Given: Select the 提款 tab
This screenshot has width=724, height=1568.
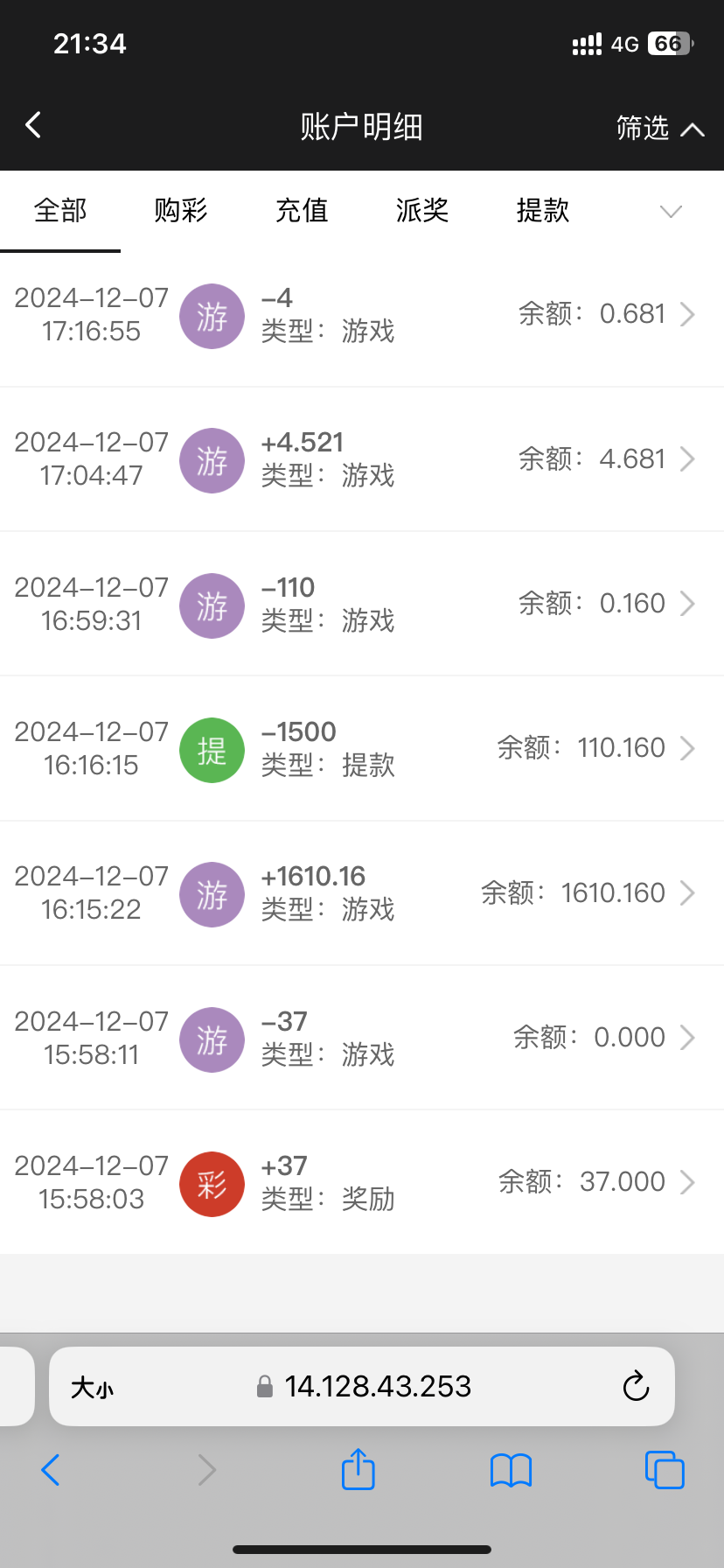Looking at the screenshot, I should click(543, 211).
